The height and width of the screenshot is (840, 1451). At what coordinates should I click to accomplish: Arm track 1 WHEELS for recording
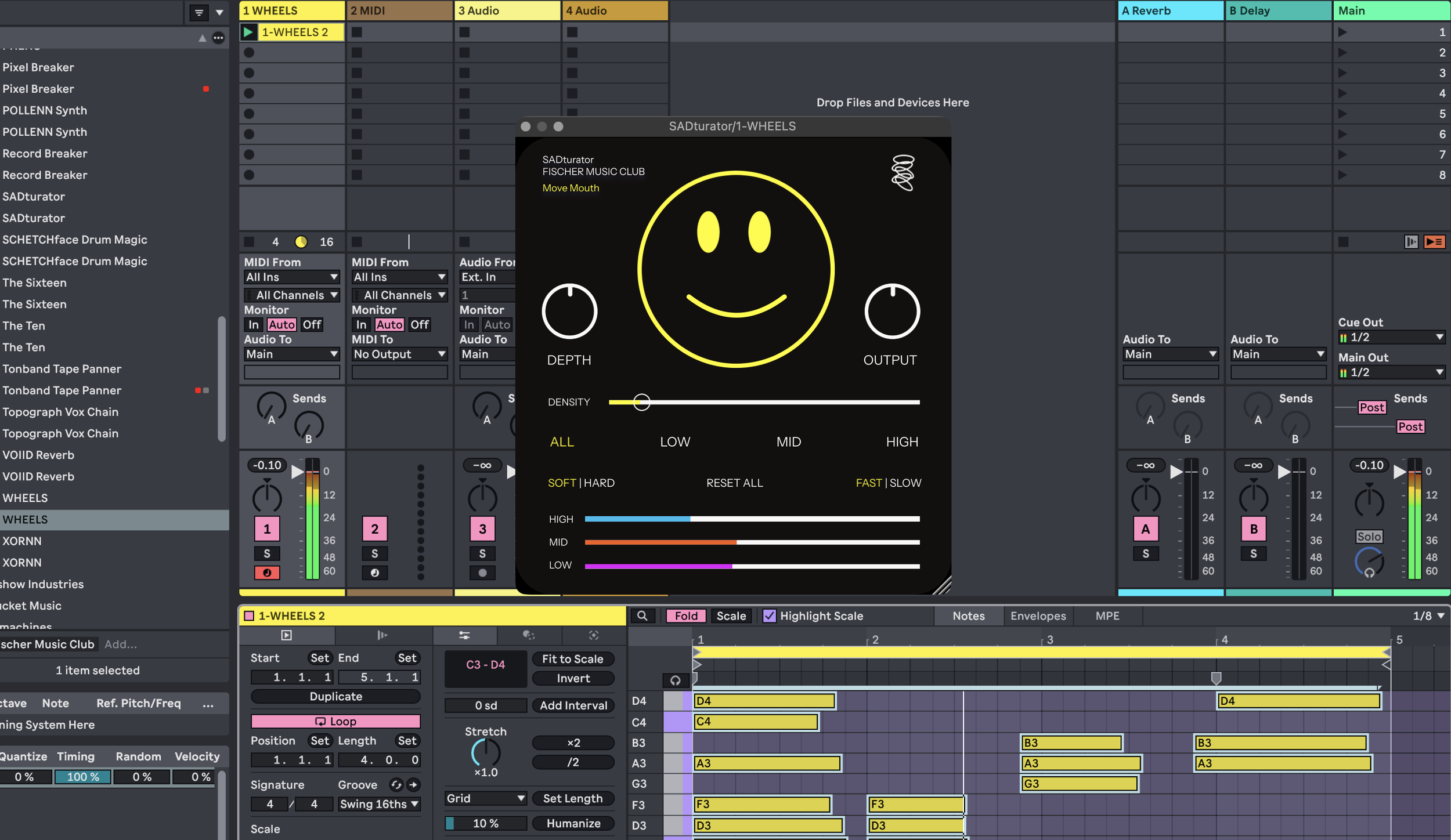click(267, 573)
